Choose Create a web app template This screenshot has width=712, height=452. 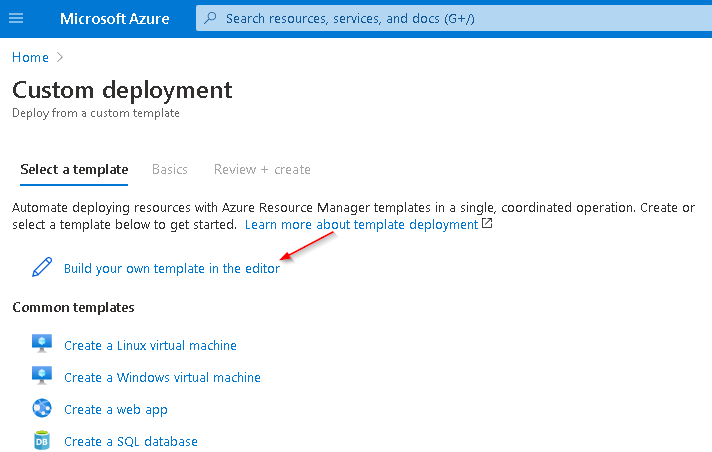click(x=116, y=410)
